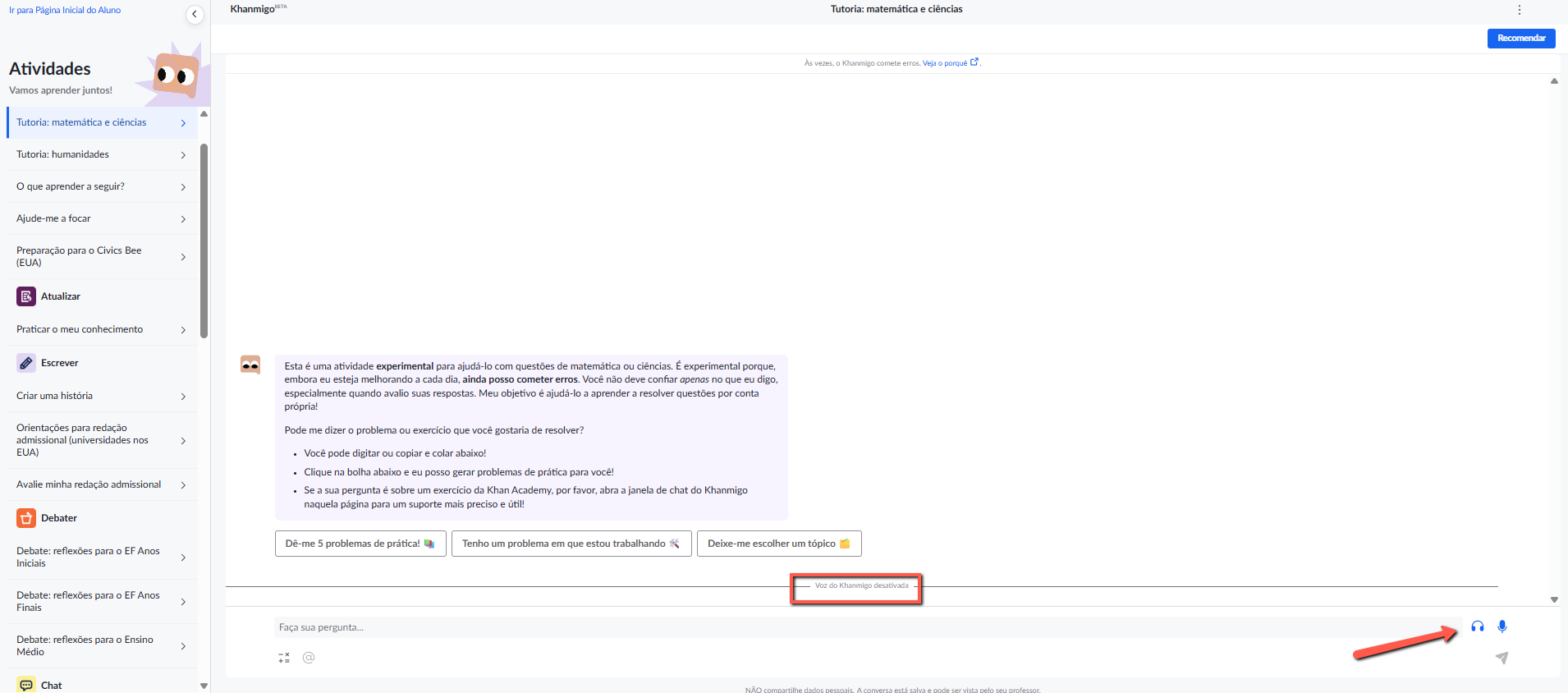Click the Chat section icon

point(26,685)
